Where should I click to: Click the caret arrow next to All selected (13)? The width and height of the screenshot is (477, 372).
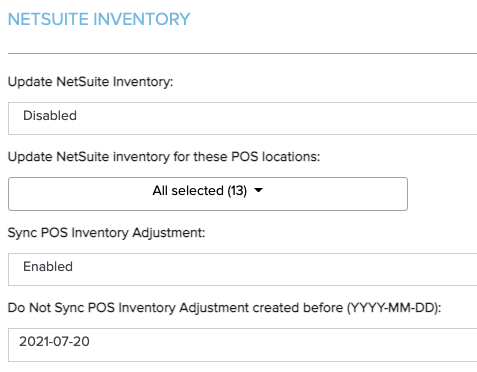[258, 190]
